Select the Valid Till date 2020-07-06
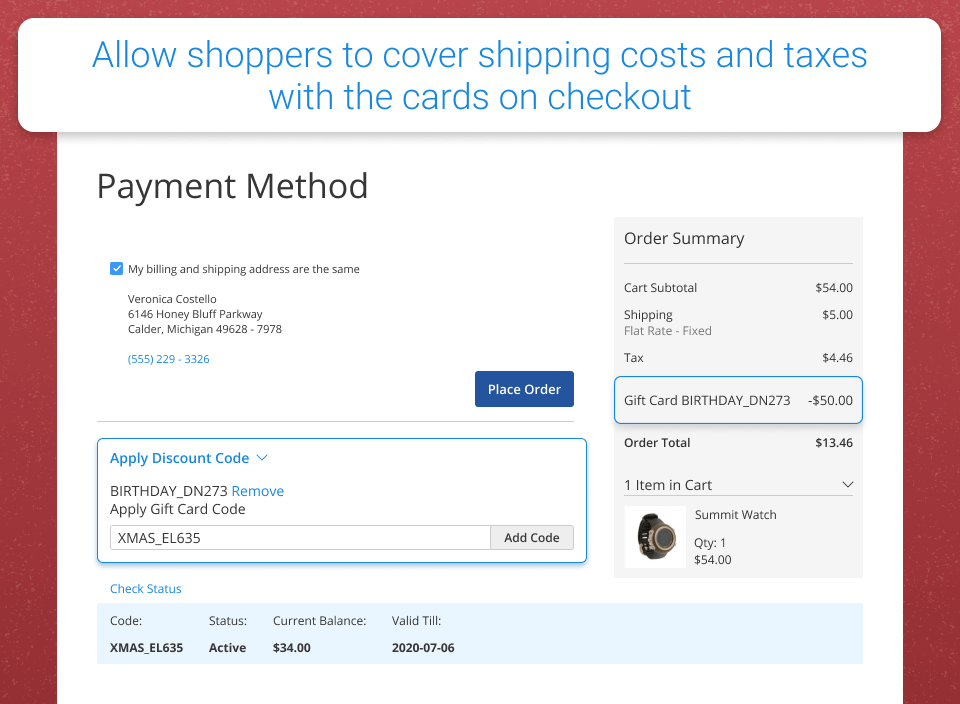Screen dimensions: 960x704 coord(423,647)
